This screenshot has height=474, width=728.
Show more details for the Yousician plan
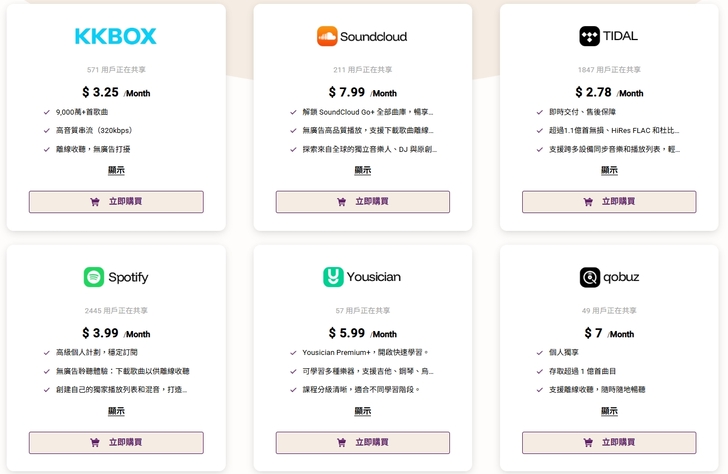pyautogui.click(x=363, y=411)
